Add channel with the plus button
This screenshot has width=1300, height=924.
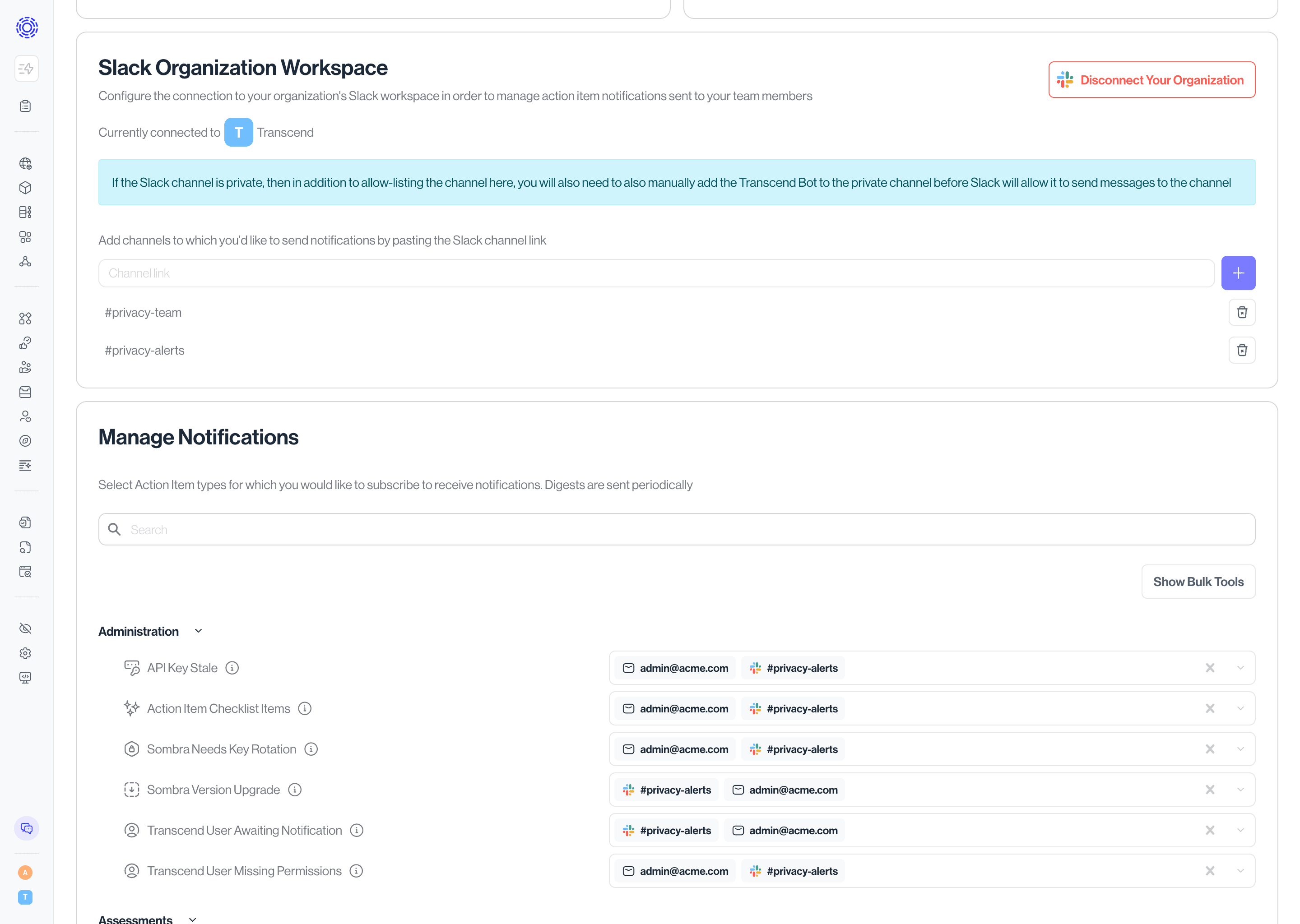coord(1239,273)
